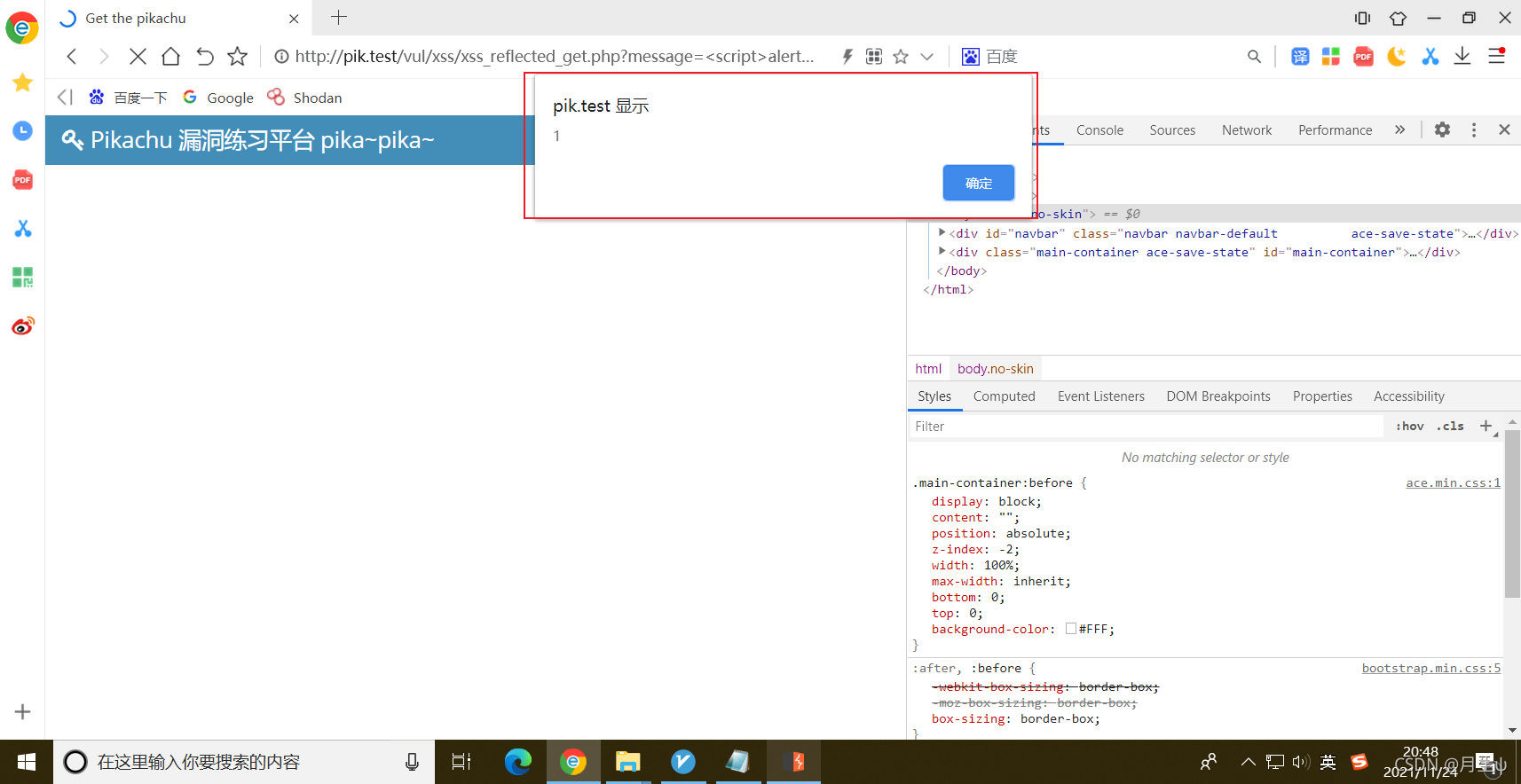Image resolution: width=1521 pixels, height=784 pixels.
Task: Select html in the DOM breadcrumb
Action: pos(928,369)
